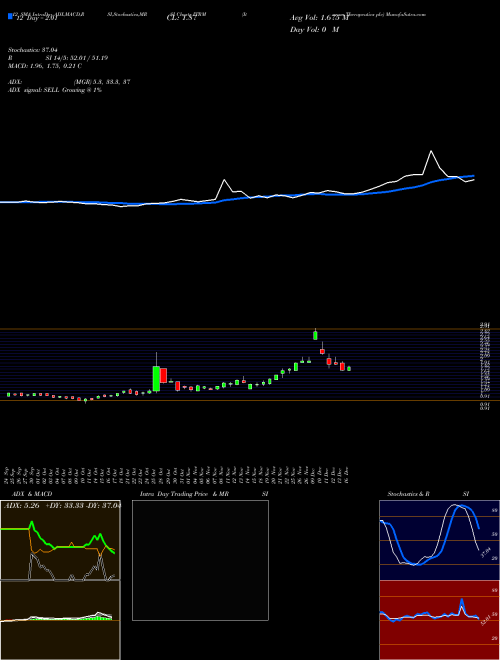
Task: Click the MunafaSutra.com watermark link in the header
Action: 407,14
